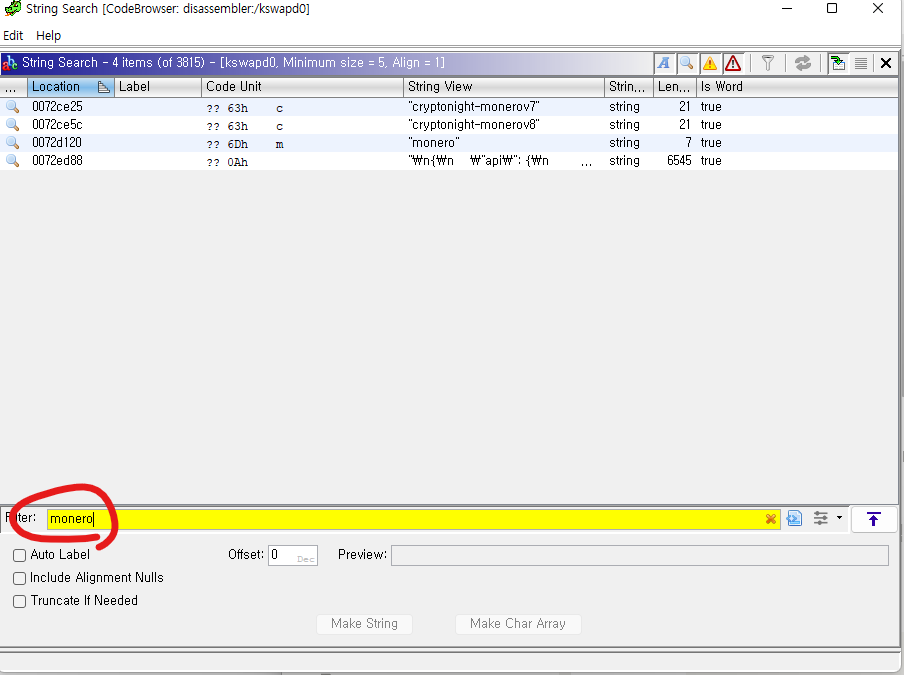Click the sort indicator on Location column
The width and height of the screenshot is (904, 675).
104,87
